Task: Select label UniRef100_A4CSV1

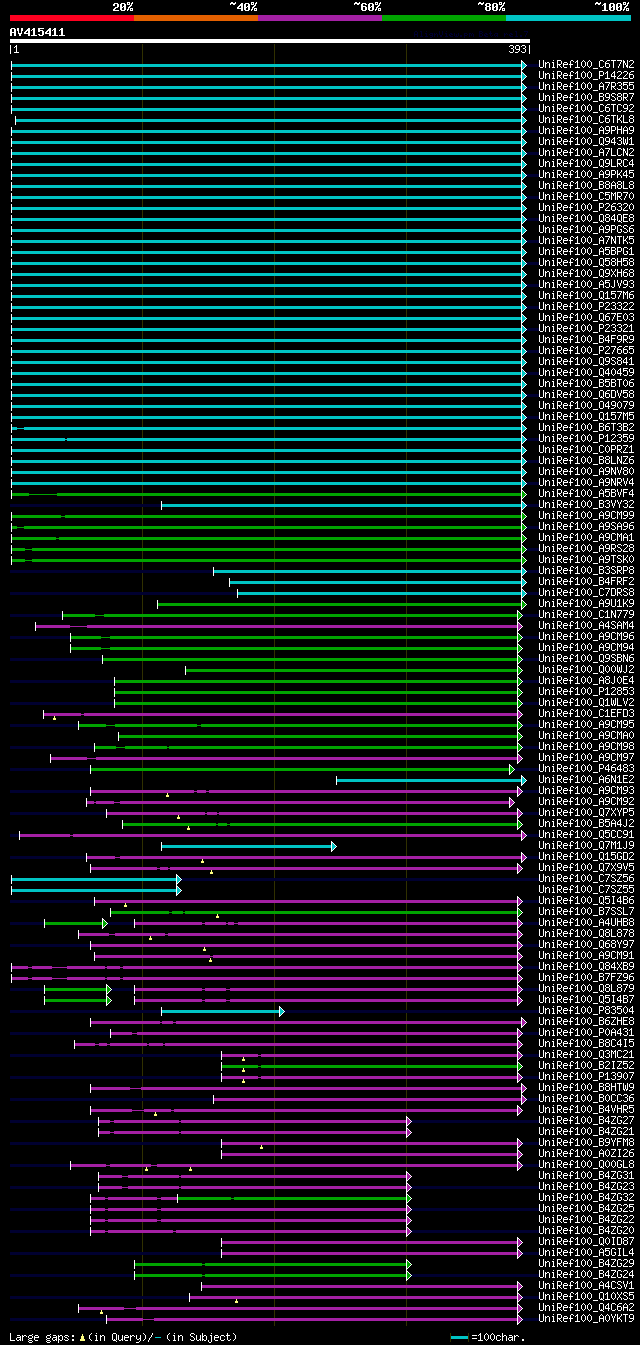Action: pyautogui.click(x=586, y=1285)
